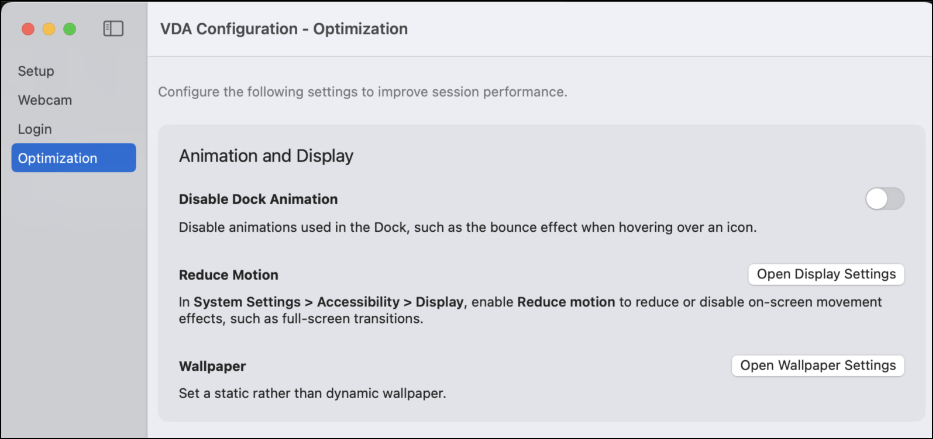Click the Open Display Settings button

[x=826, y=274]
